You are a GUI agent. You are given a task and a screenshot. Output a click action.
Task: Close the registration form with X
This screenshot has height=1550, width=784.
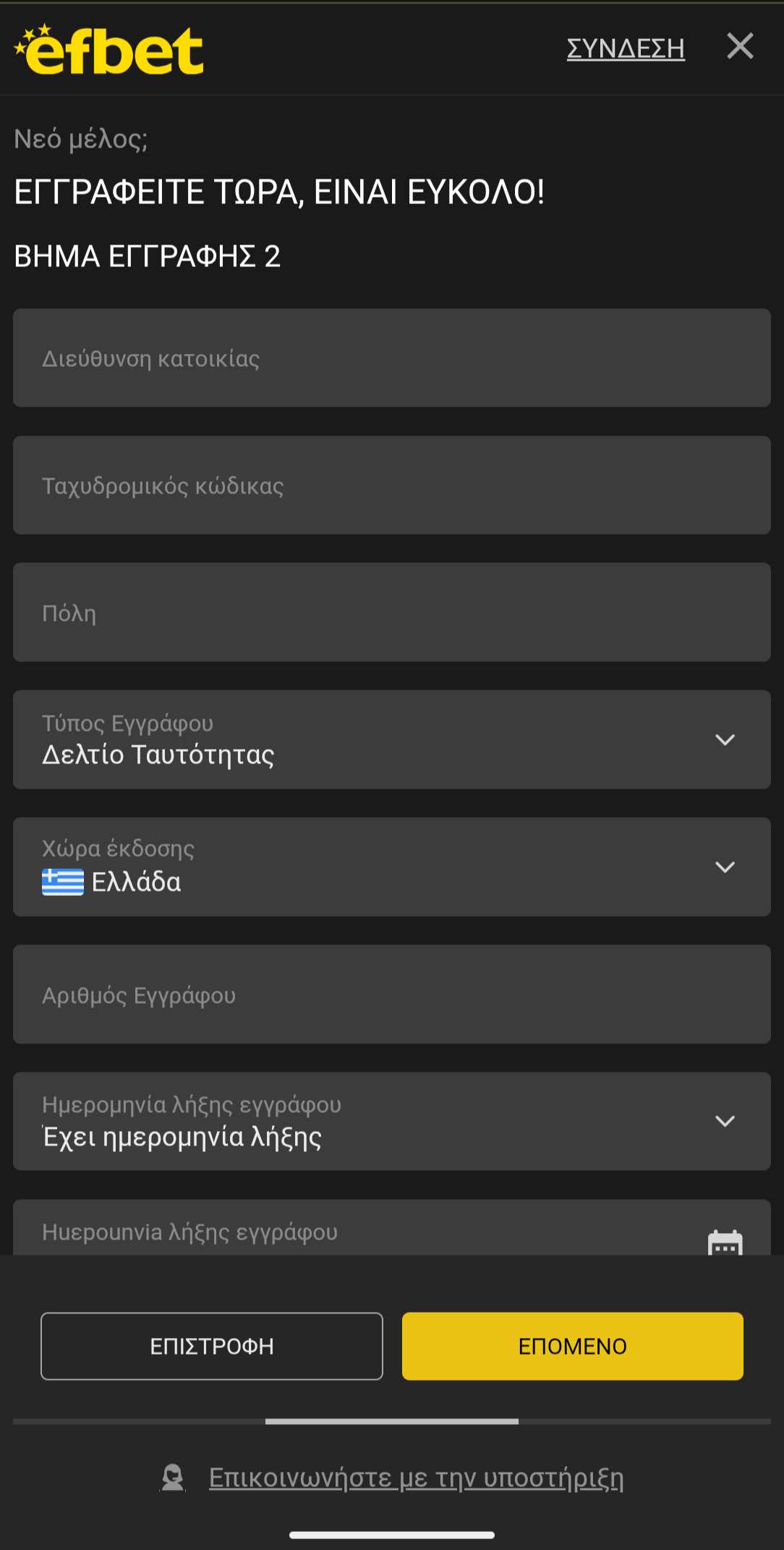pyautogui.click(x=740, y=46)
